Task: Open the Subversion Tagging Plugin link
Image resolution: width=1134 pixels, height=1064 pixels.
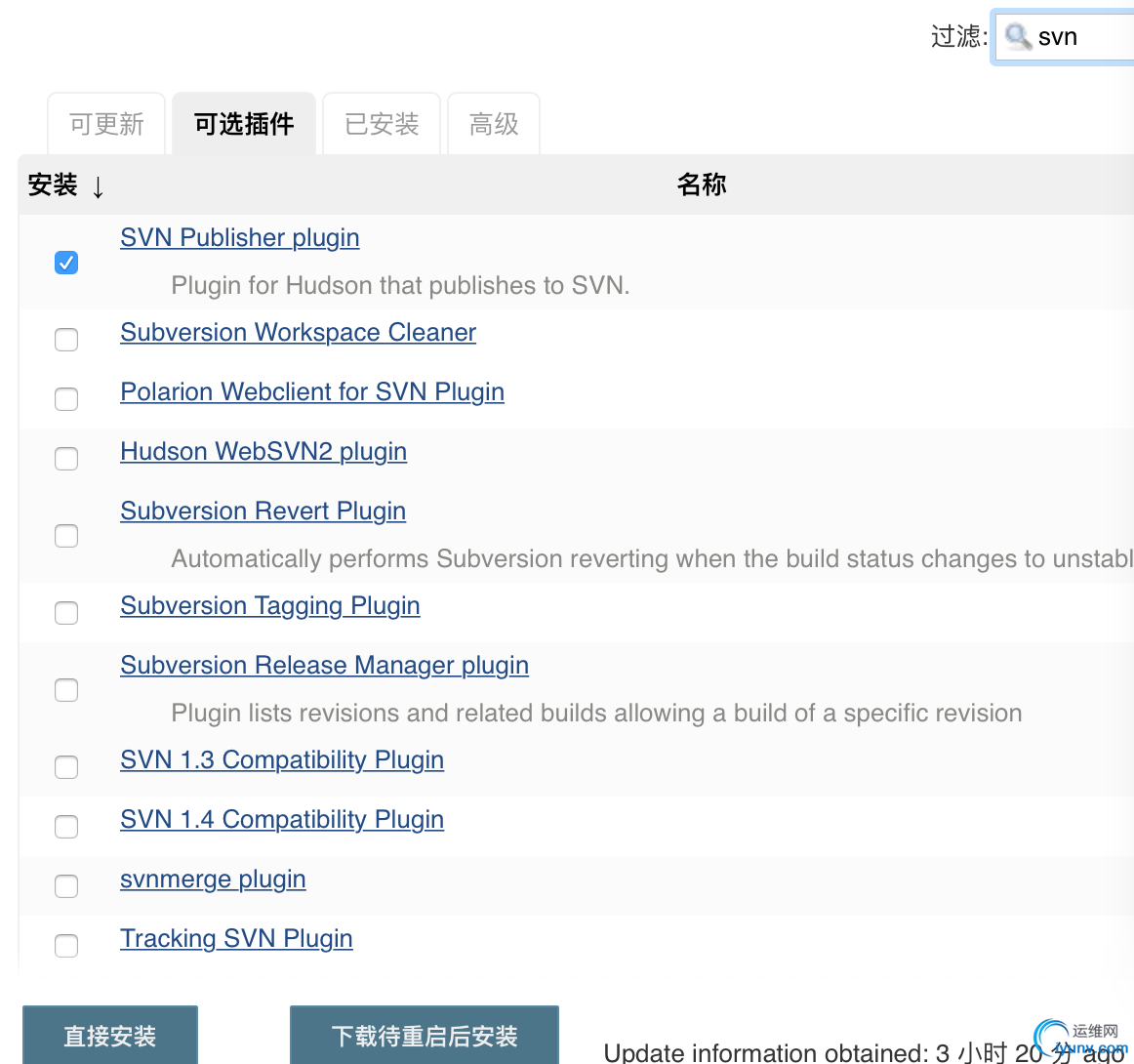Action: (269, 605)
